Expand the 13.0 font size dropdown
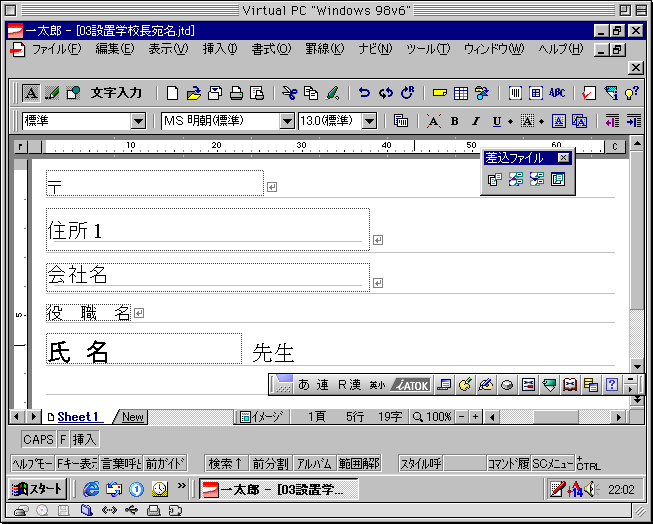The width and height of the screenshot is (653, 524). (x=369, y=121)
